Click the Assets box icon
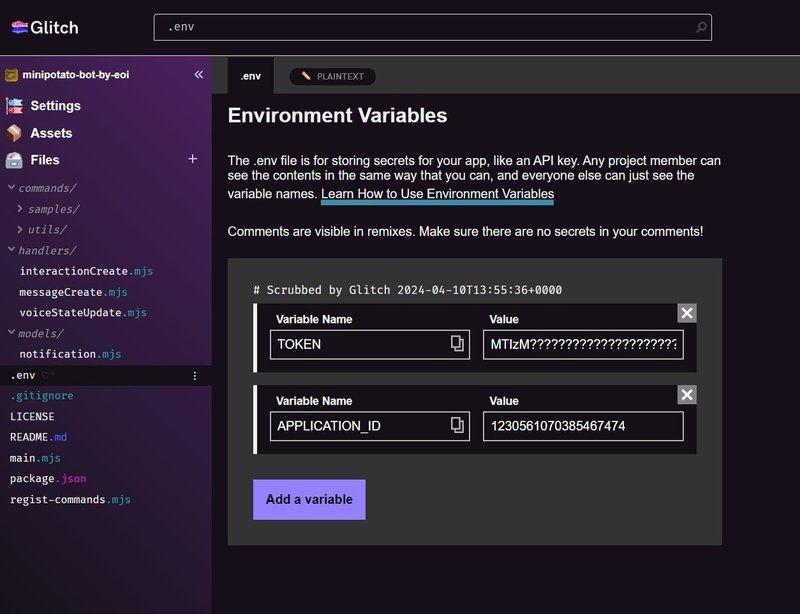The height and width of the screenshot is (614, 800). pyautogui.click(x=14, y=133)
